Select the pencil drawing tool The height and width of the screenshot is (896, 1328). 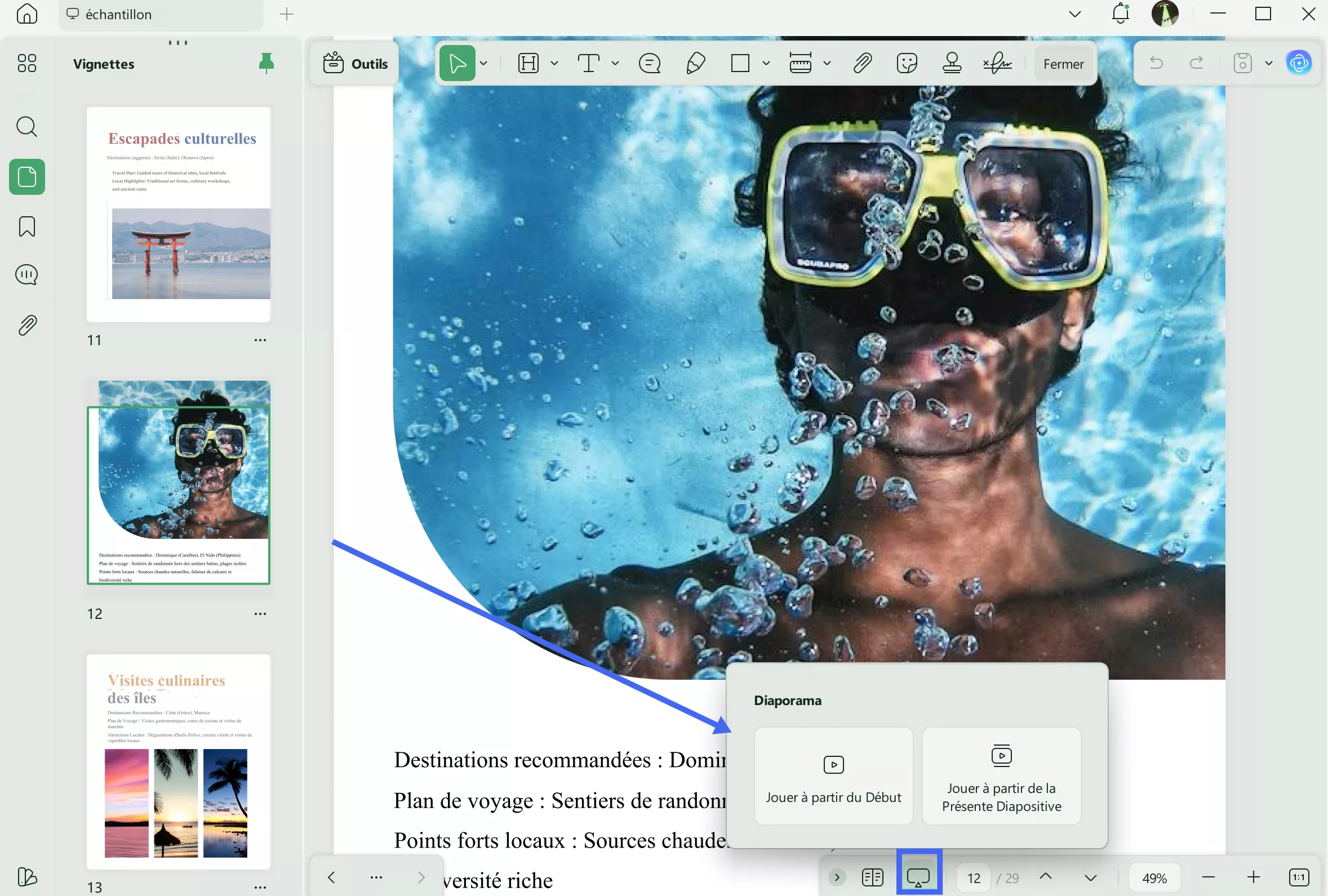pyautogui.click(x=695, y=64)
